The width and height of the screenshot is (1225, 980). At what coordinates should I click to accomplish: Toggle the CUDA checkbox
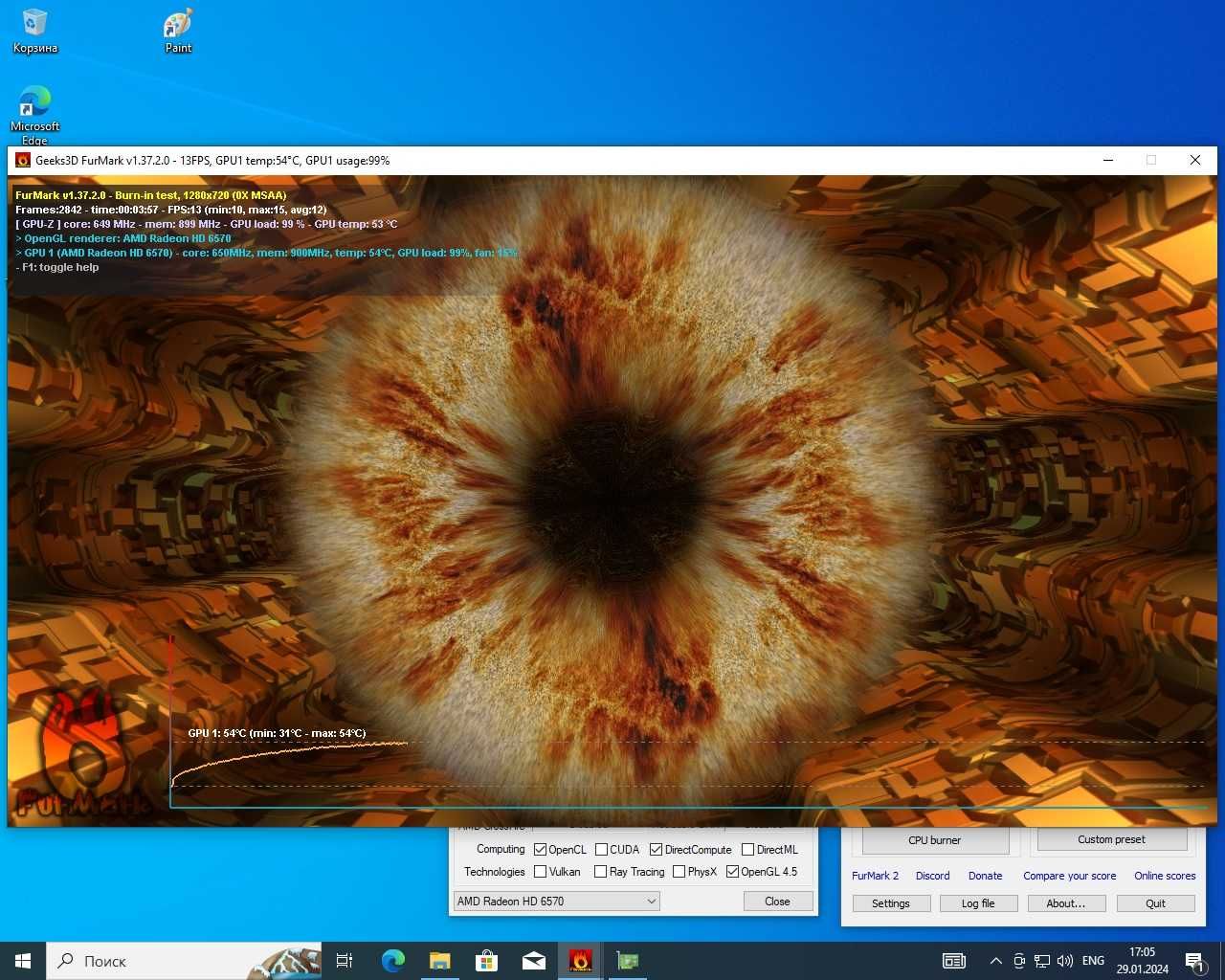[601, 850]
